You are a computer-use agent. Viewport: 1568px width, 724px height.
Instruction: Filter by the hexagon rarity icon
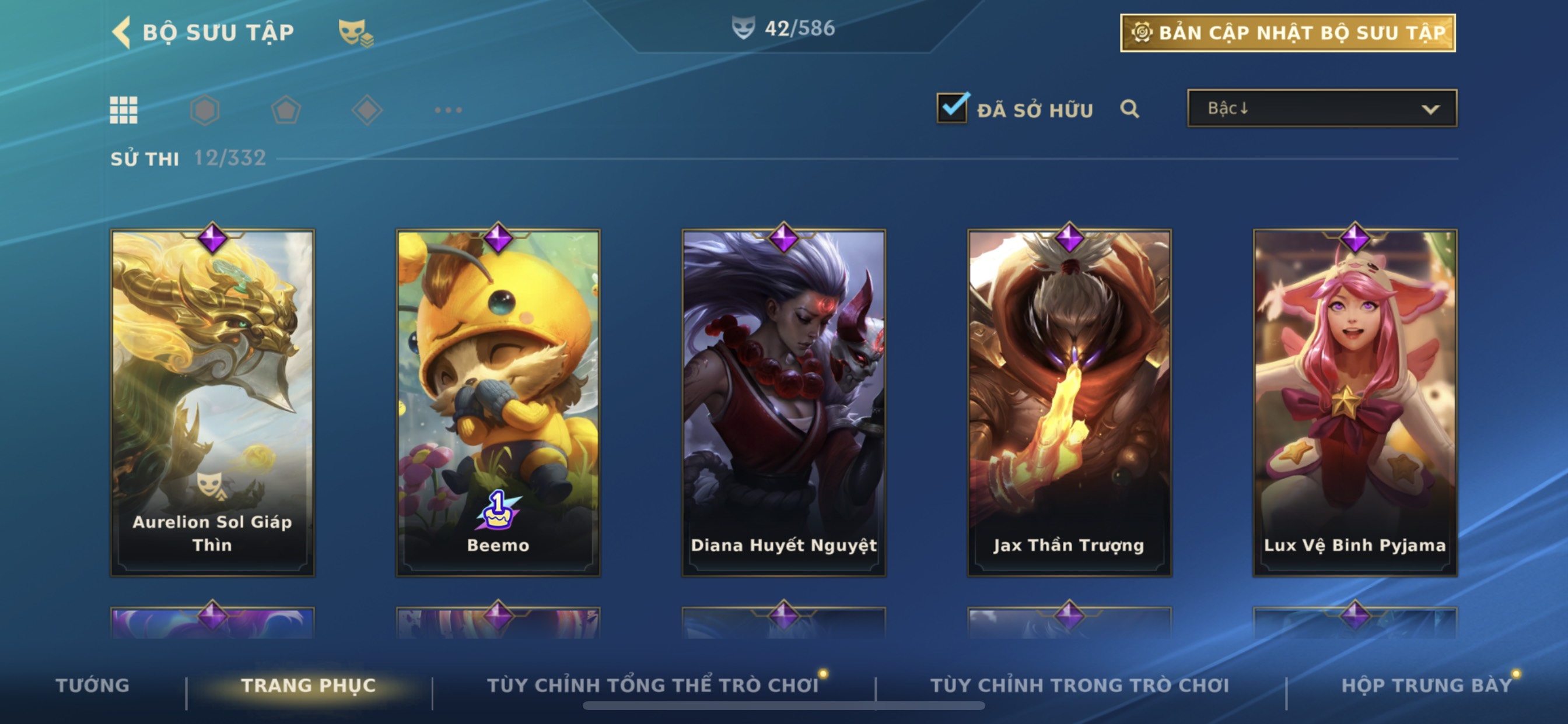click(205, 110)
